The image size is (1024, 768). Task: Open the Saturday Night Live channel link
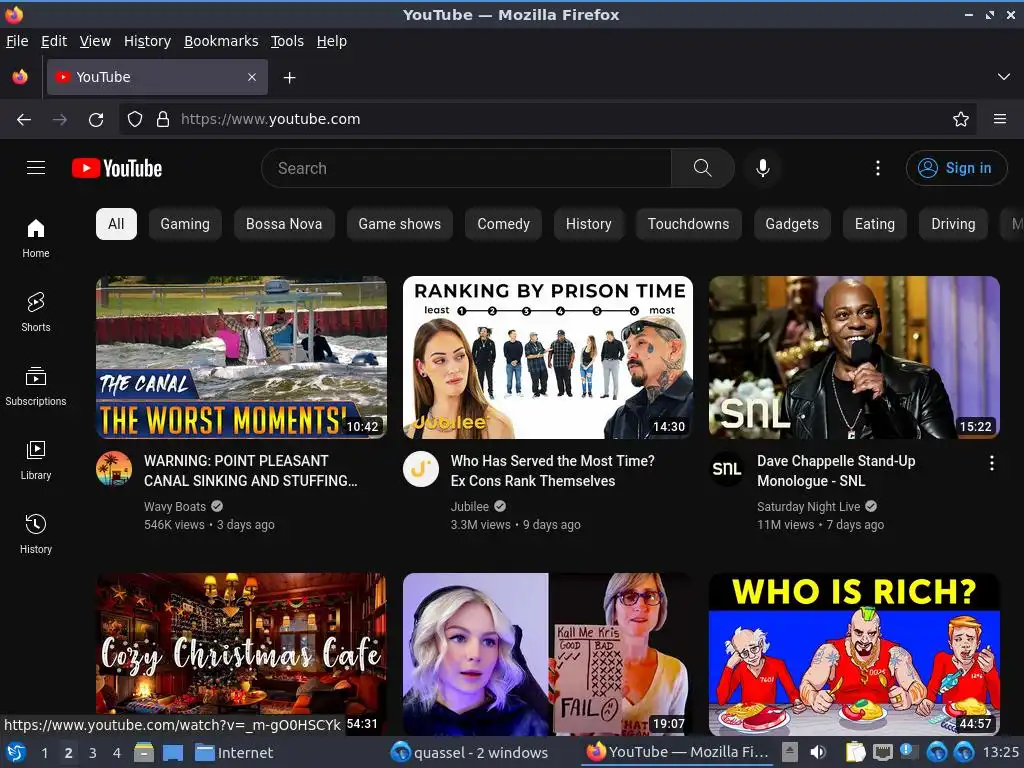pyautogui.click(x=808, y=507)
